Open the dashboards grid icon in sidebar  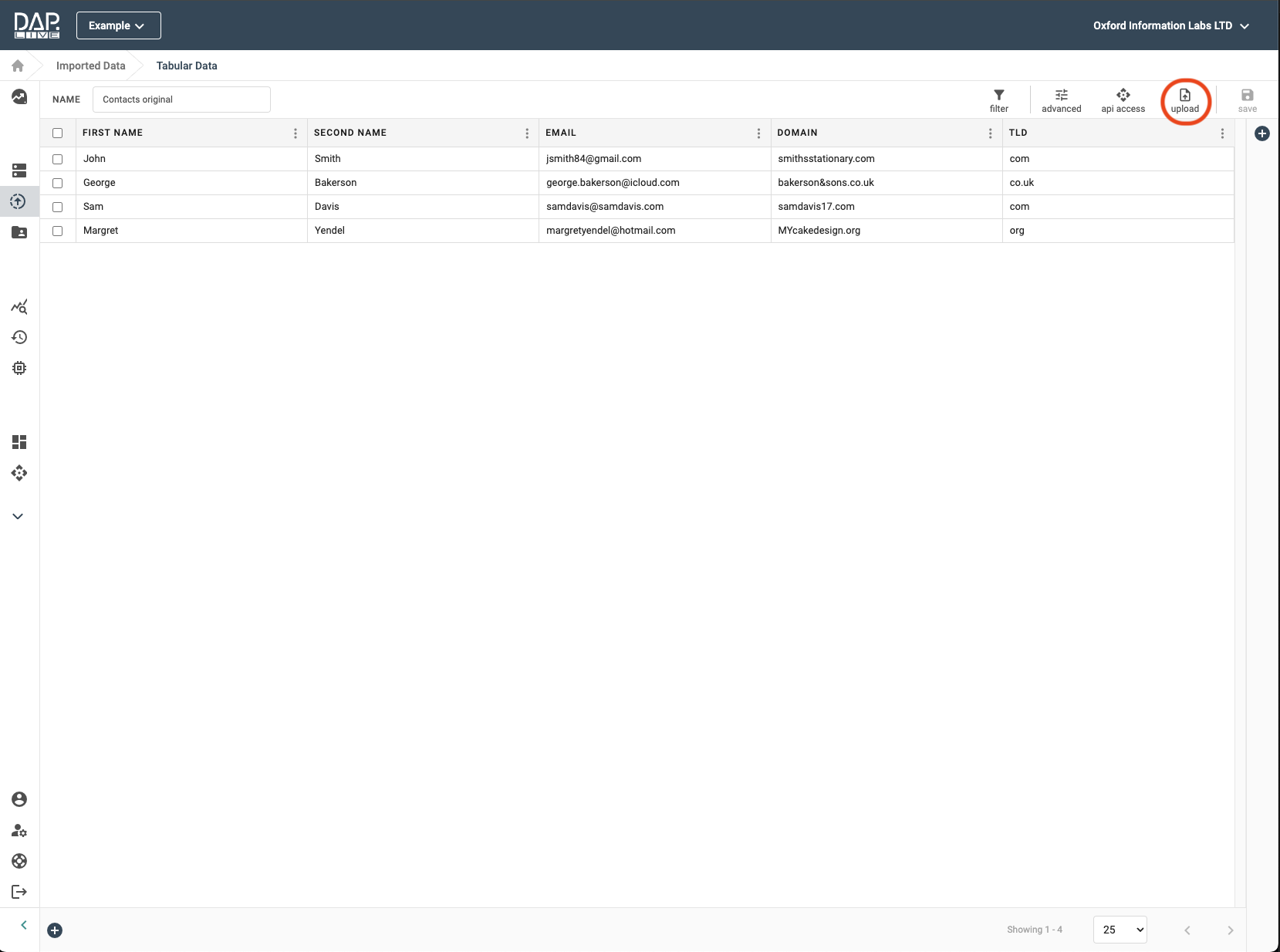pos(19,442)
